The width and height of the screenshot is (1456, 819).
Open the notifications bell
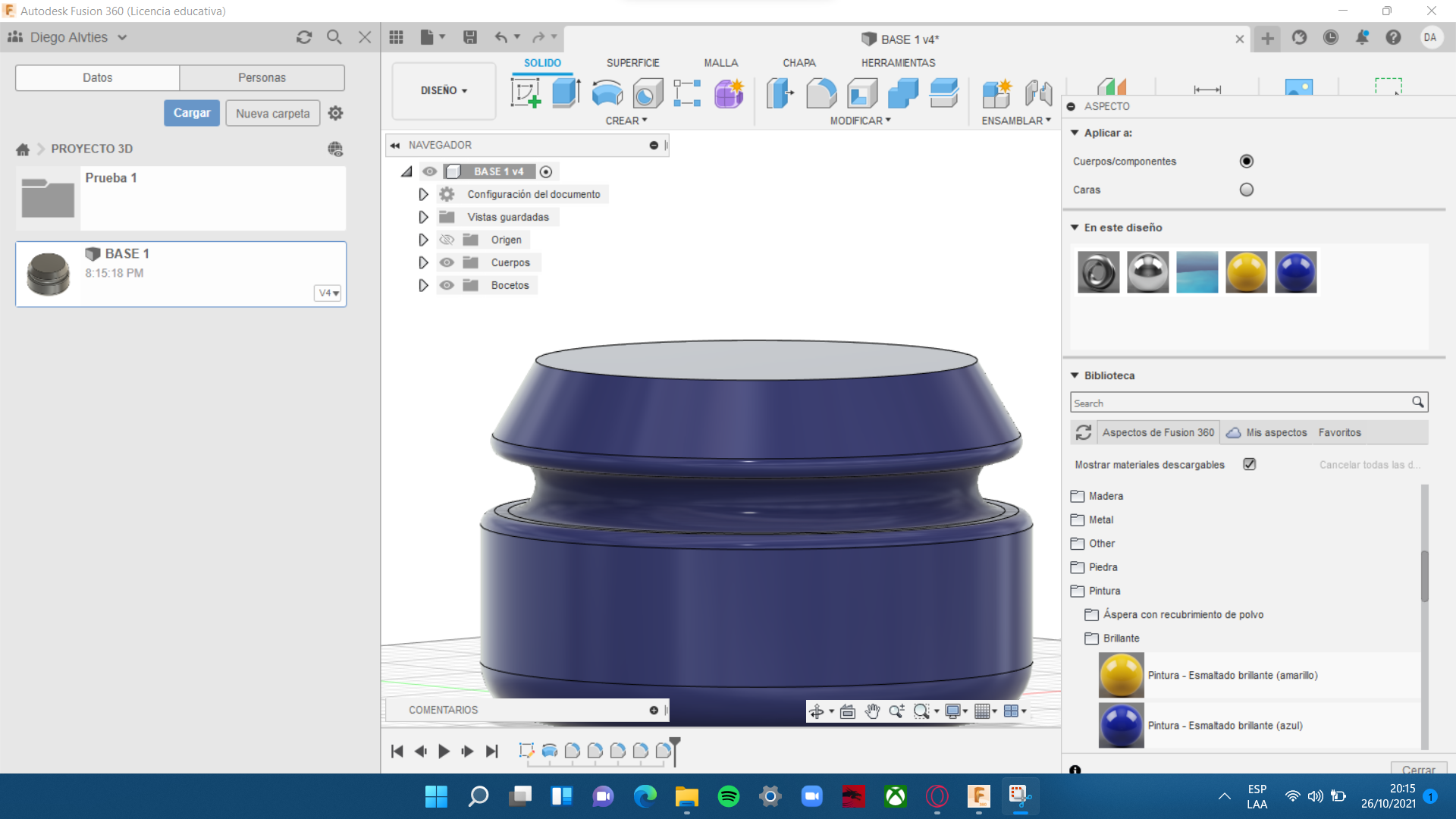(1362, 37)
